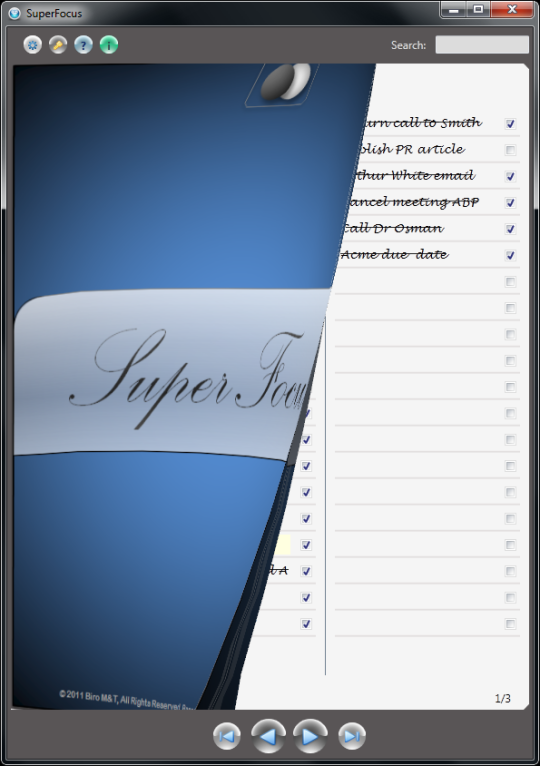Image resolution: width=540 pixels, height=766 pixels.
Task: Uncheck the 'meeting ABP' task checkbox
Action: coord(511,203)
